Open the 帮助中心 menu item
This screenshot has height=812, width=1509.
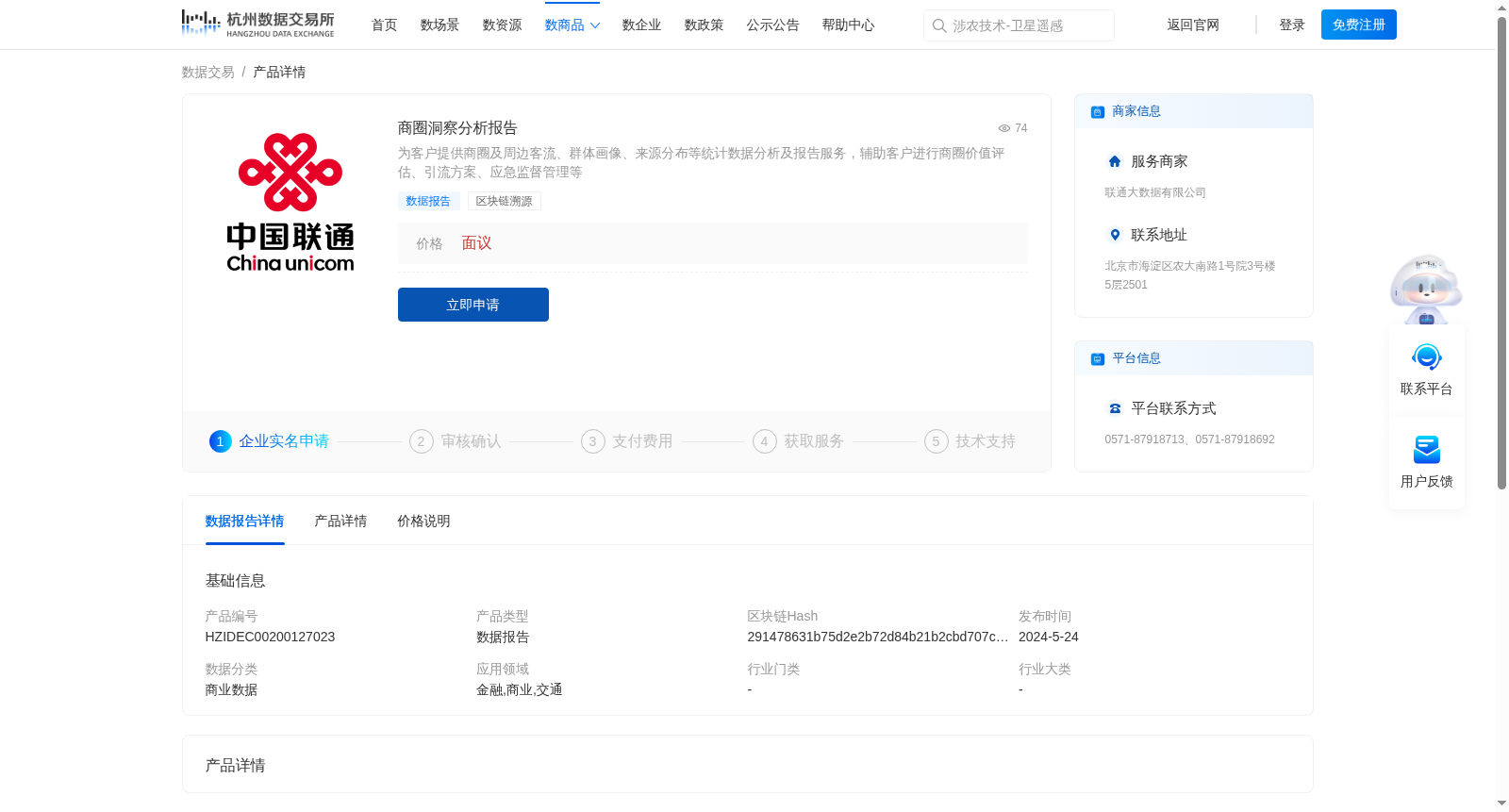click(x=848, y=25)
